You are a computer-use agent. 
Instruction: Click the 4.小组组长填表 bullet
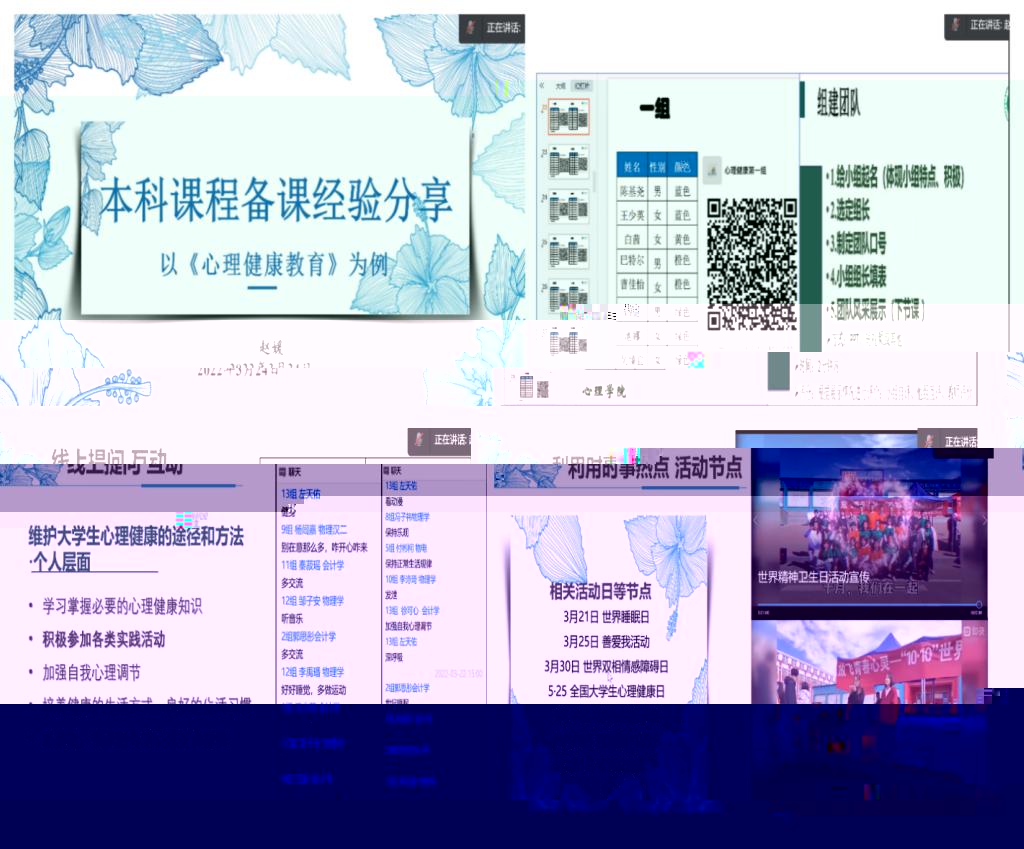click(857, 277)
